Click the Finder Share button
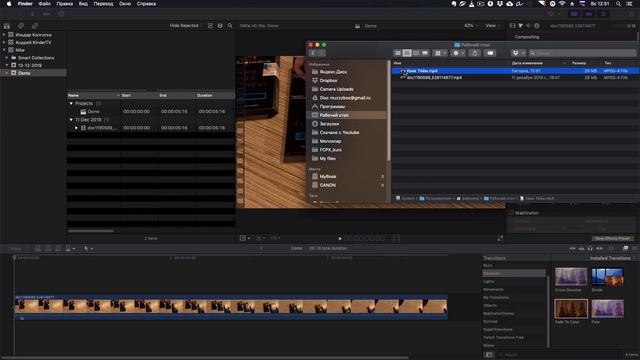640x360 pixels. point(475,53)
